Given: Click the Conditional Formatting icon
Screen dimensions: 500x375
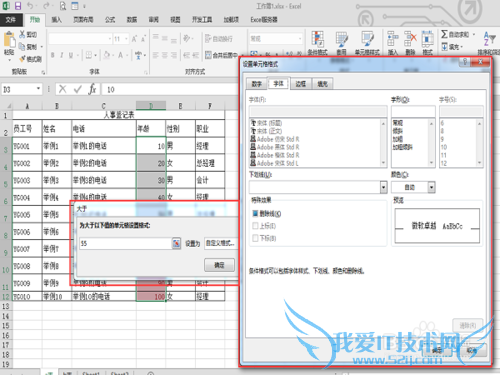Looking at the screenshot, I should [317, 39].
